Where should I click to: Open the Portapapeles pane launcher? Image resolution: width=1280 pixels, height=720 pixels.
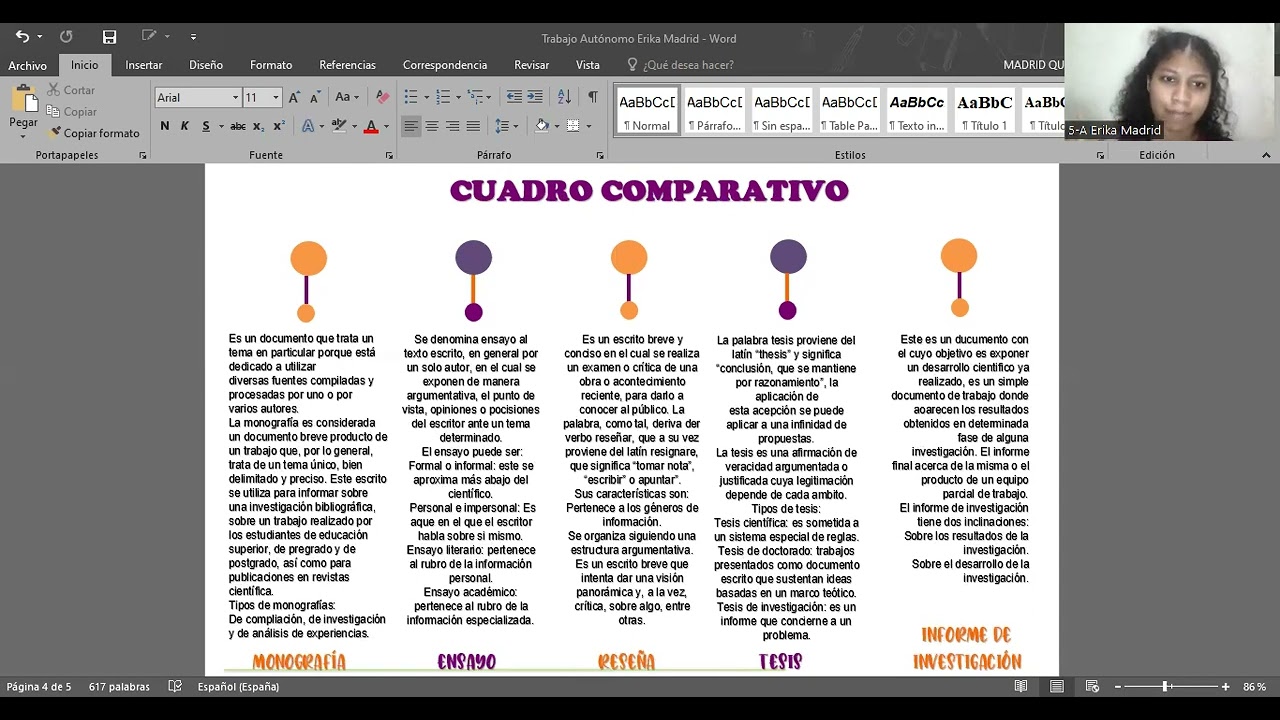143,156
